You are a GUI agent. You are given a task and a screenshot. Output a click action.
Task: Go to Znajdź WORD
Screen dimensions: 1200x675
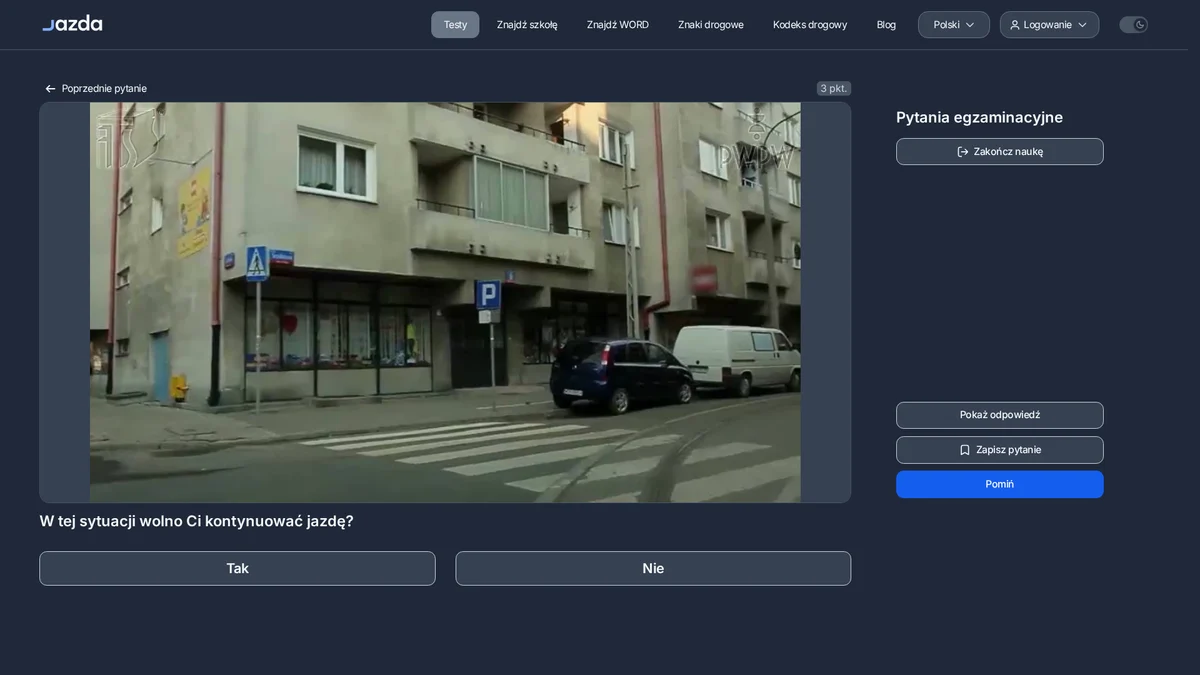point(618,25)
